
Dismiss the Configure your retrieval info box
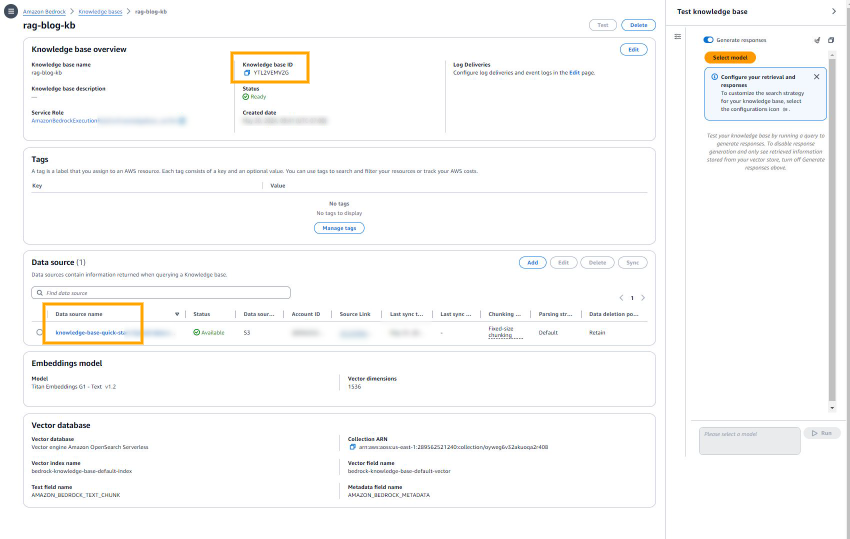point(816,77)
